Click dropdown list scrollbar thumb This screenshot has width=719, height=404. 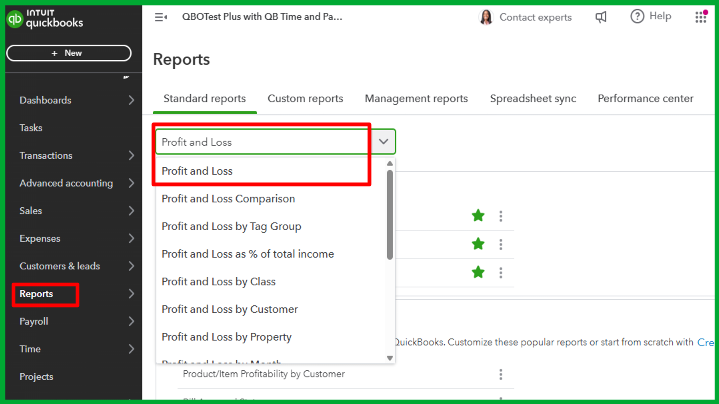[x=390, y=215]
